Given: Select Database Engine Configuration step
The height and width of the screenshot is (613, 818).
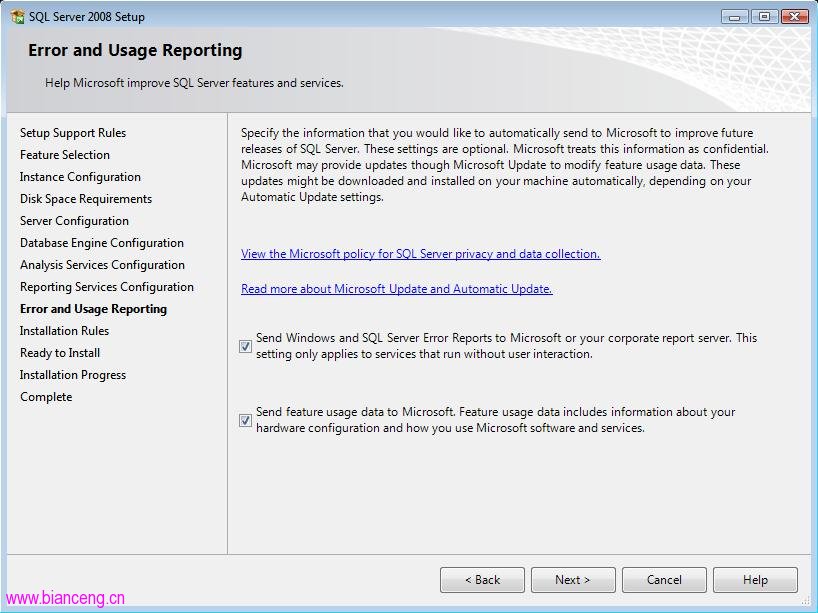Looking at the screenshot, I should point(102,243).
